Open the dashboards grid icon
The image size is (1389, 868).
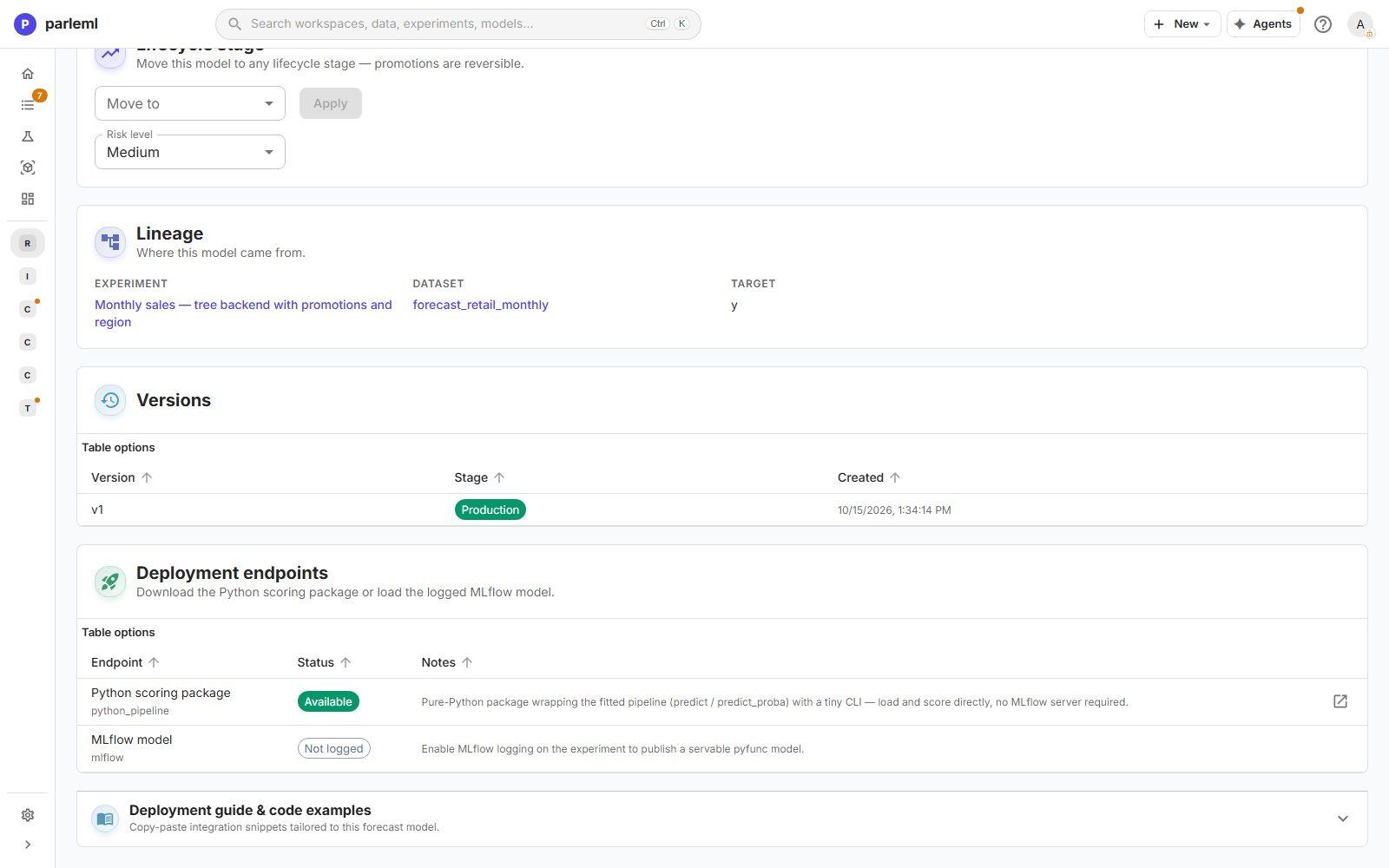(28, 199)
